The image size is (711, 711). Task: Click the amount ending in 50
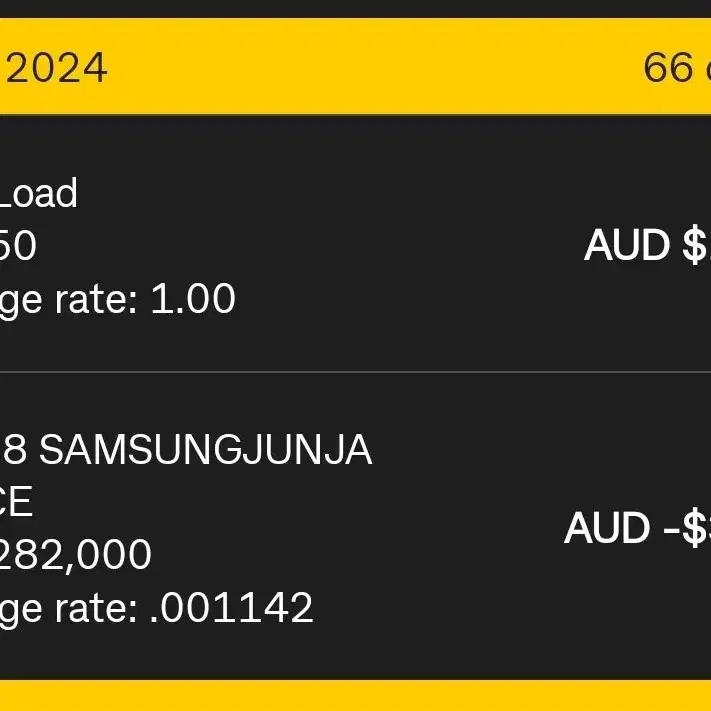(x=18, y=245)
